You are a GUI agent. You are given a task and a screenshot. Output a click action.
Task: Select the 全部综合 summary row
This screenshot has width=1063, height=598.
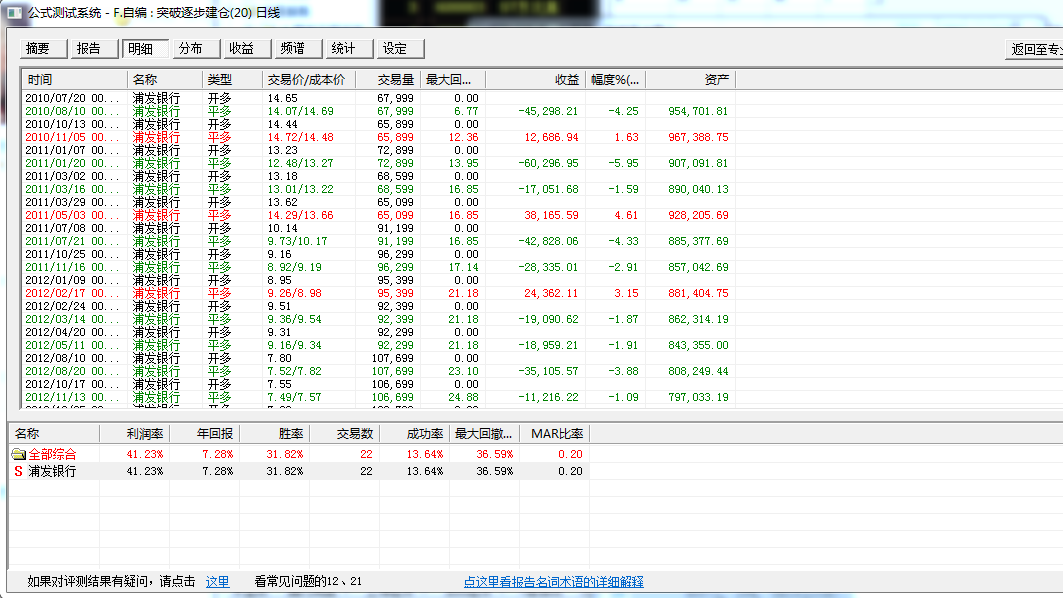click(299, 454)
